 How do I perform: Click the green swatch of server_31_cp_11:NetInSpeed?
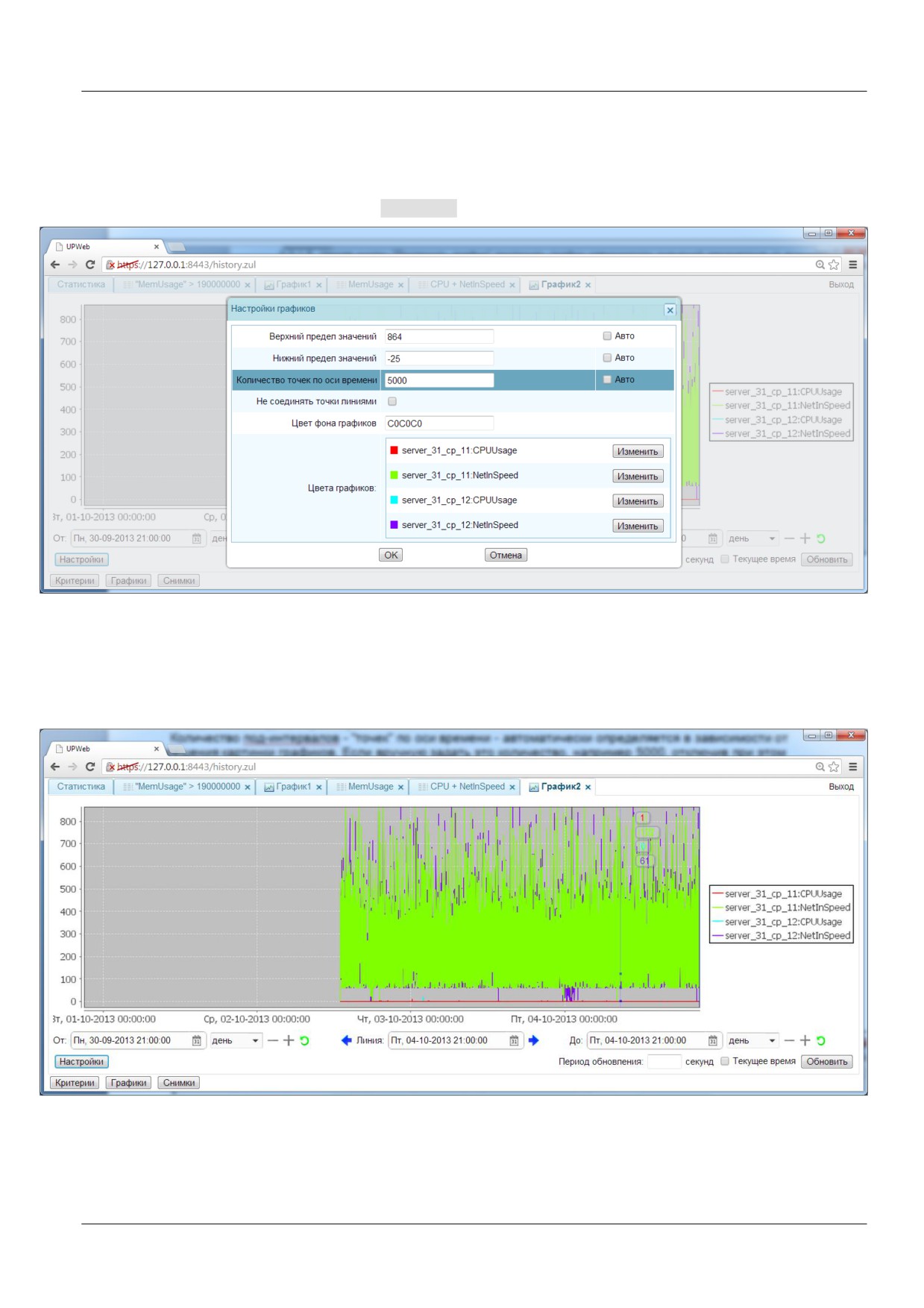(x=394, y=475)
